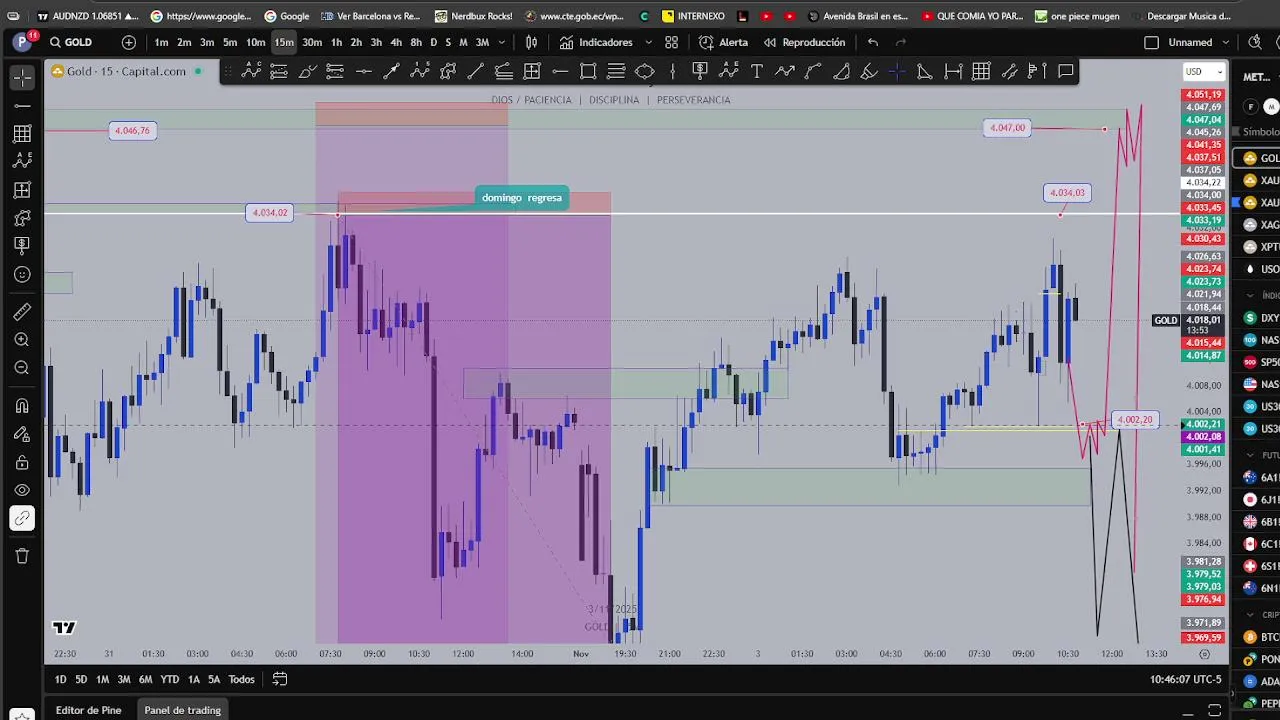Open the chart type candles icon
The height and width of the screenshot is (720, 1280).
click(x=532, y=42)
